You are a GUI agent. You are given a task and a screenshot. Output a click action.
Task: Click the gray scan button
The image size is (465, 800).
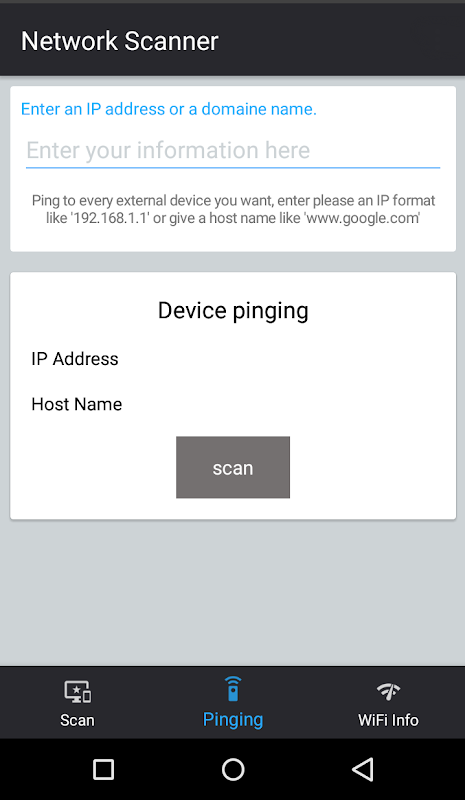tap(233, 467)
